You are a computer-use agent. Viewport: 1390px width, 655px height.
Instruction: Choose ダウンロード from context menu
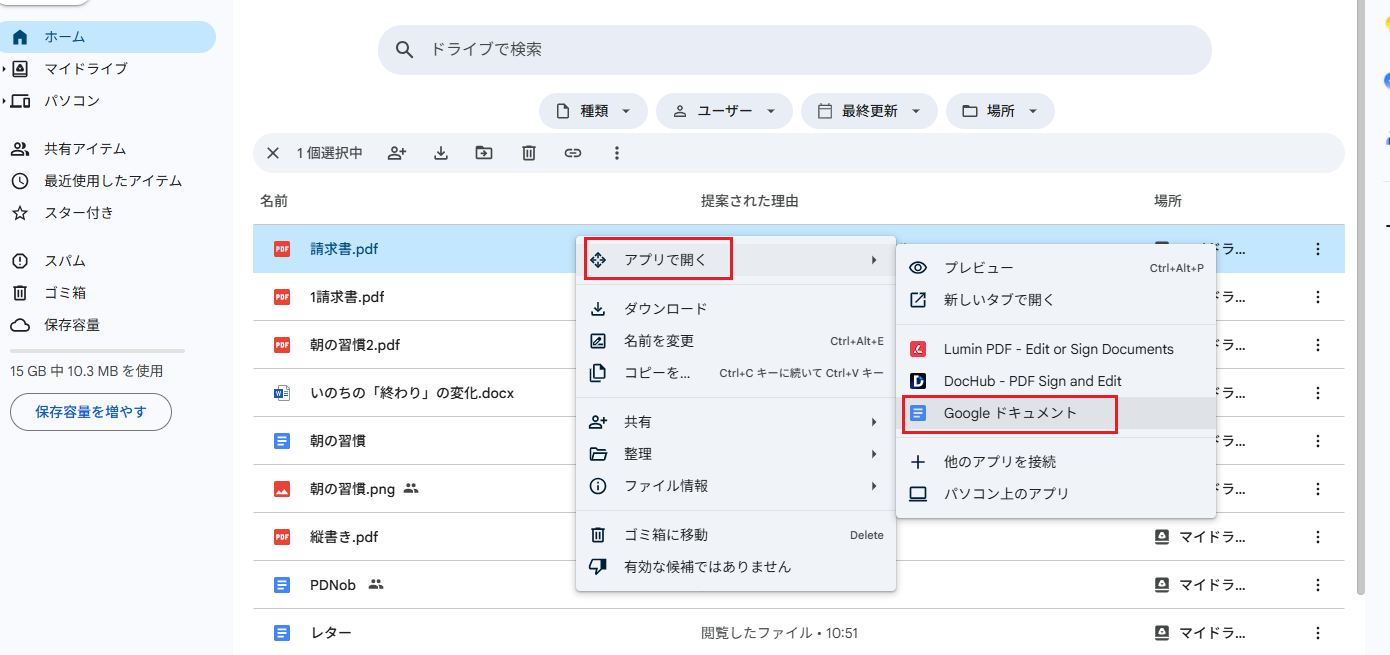click(x=736, y=309)
